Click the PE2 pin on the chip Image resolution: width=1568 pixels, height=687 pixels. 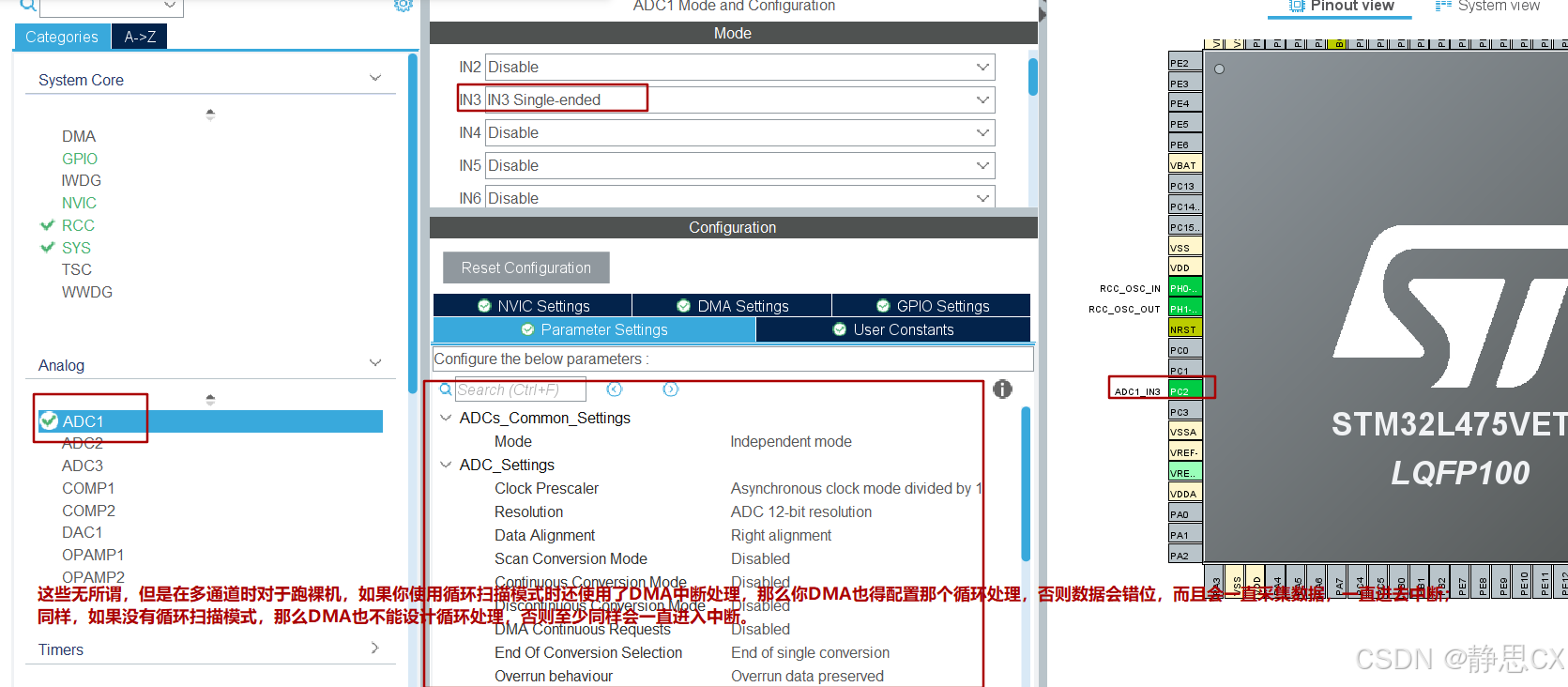pyautogui.click(x=1185, y=63)
